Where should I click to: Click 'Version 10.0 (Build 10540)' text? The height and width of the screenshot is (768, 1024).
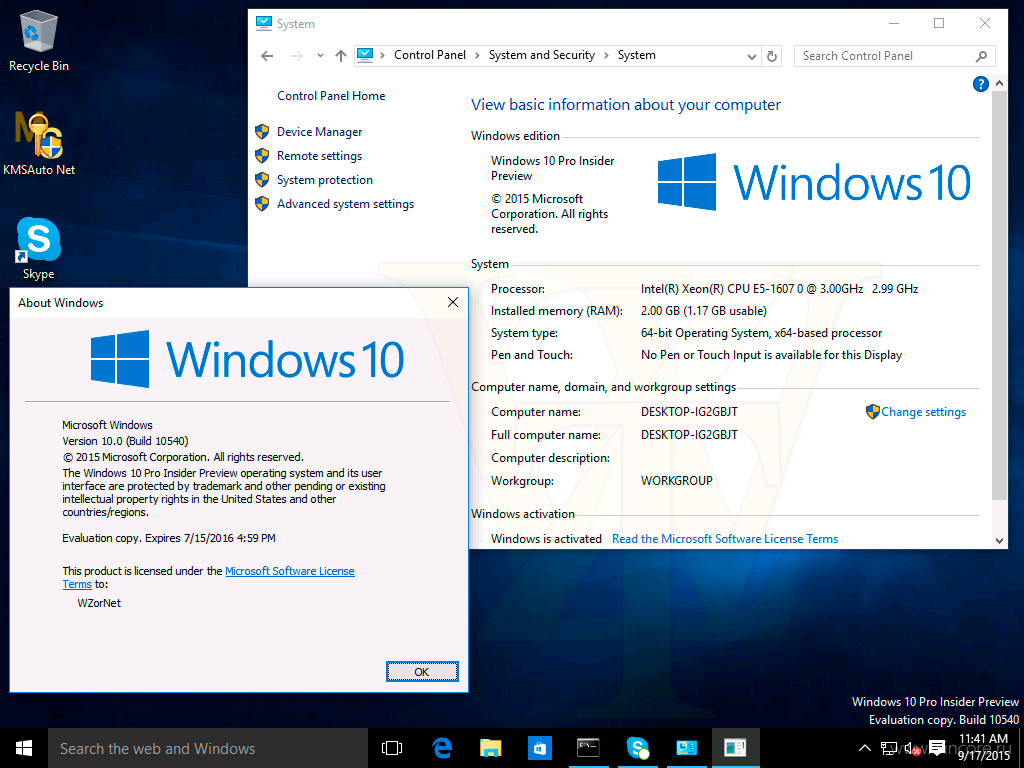click(x=125, y=441)
